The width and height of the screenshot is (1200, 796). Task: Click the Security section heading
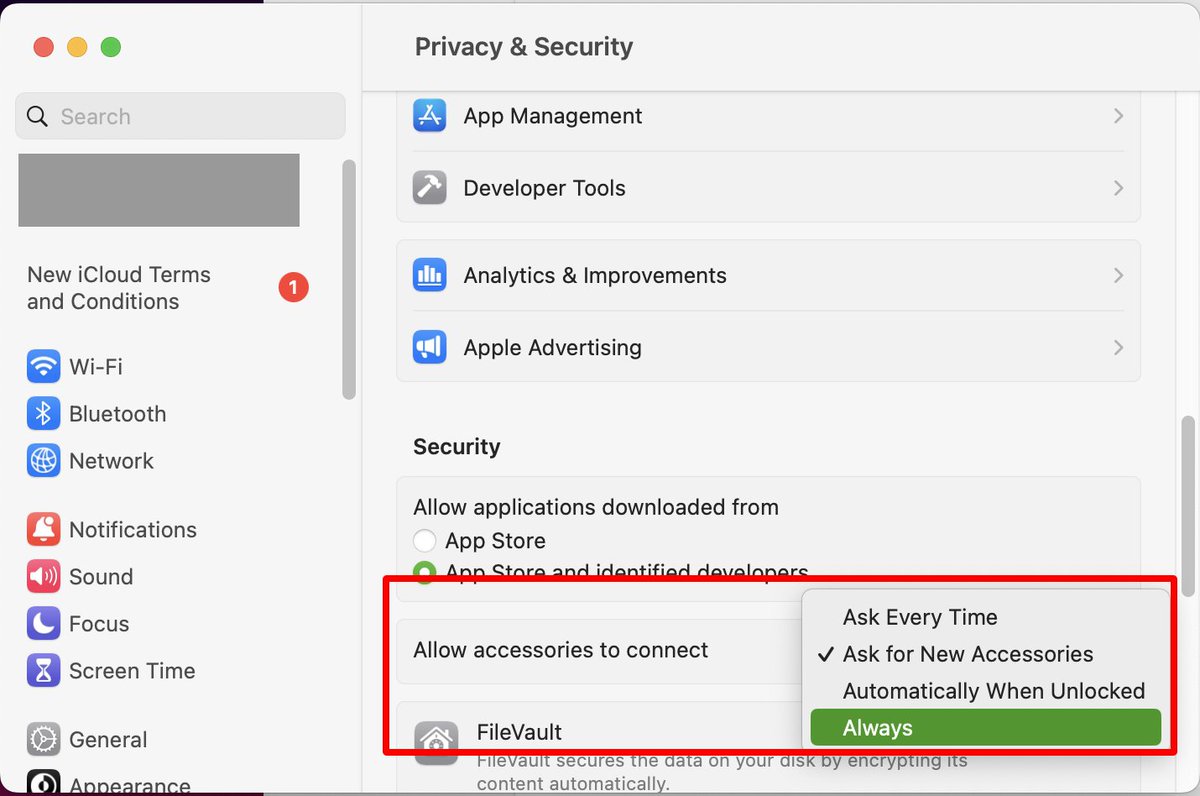[457, 446]
